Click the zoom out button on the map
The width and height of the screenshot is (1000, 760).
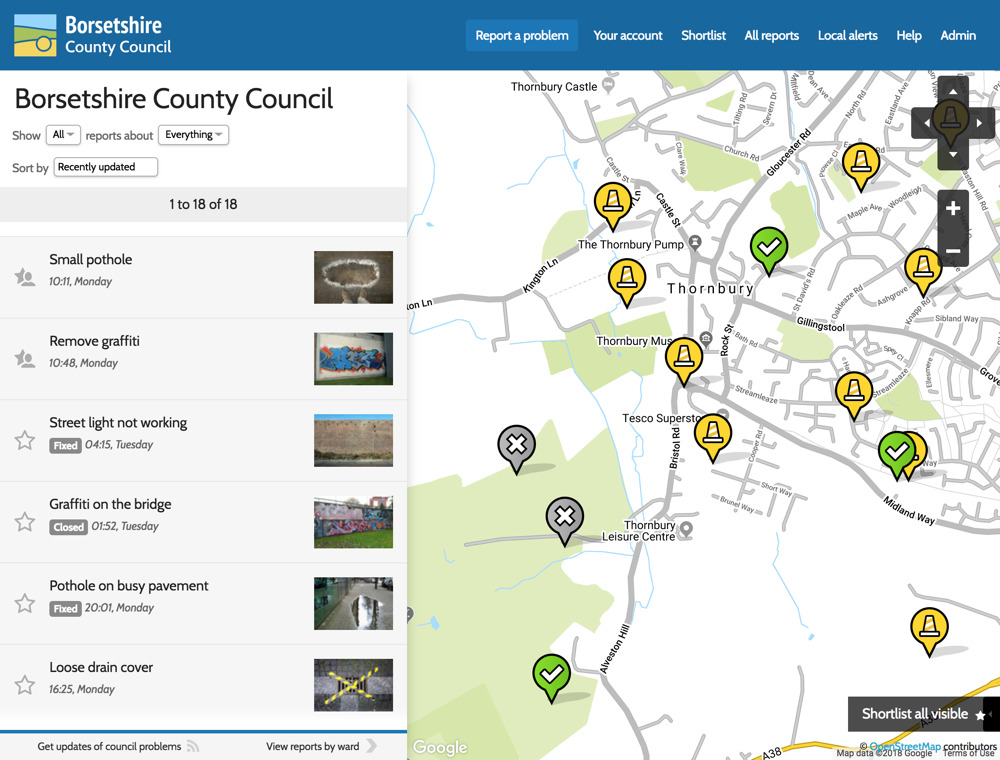[951, 250]
